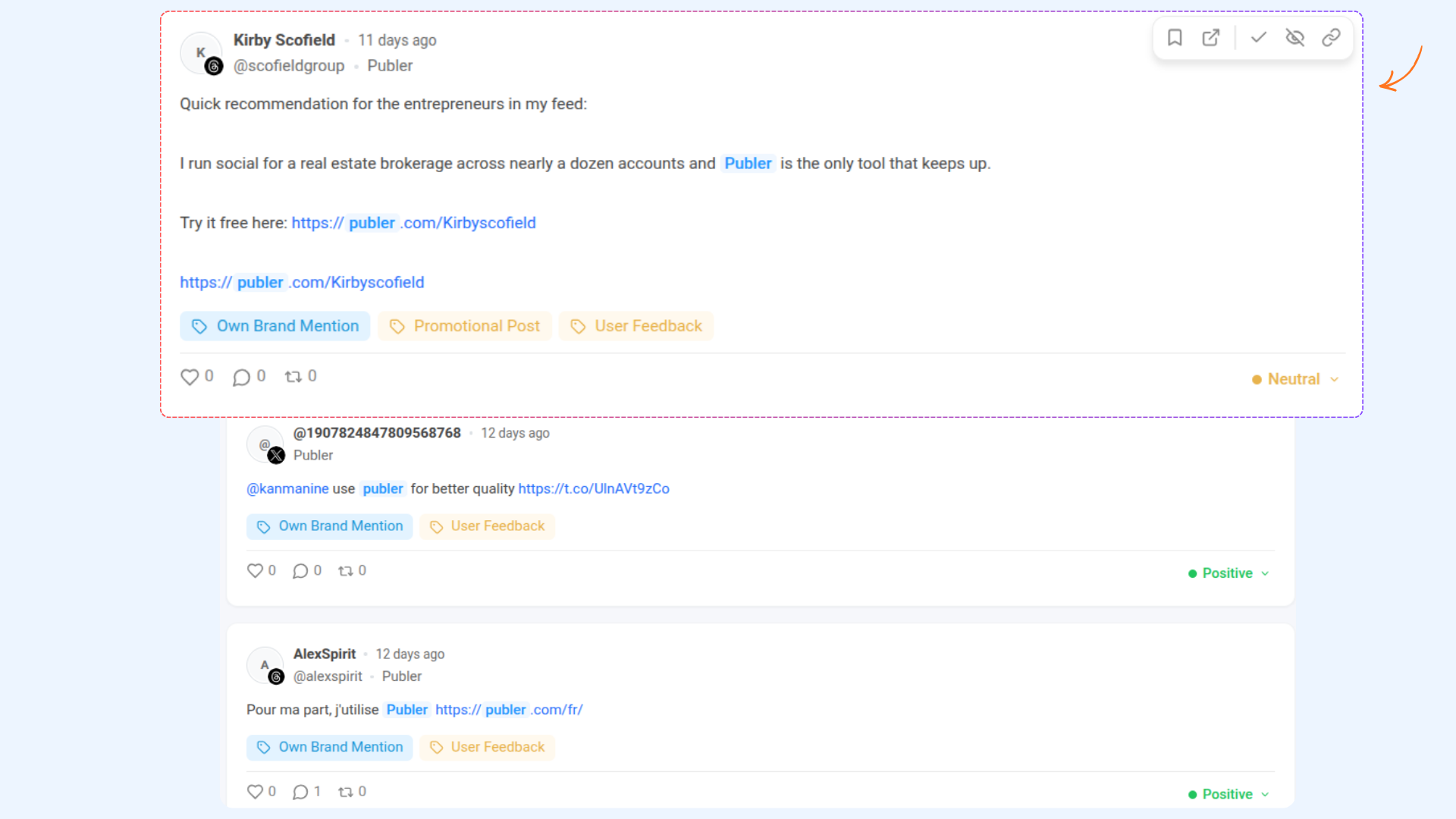The width and height of the screenshot is (1456, 819).
Task: Open the @1907824847809568768 avatar
Action: [x=265, y=444]
